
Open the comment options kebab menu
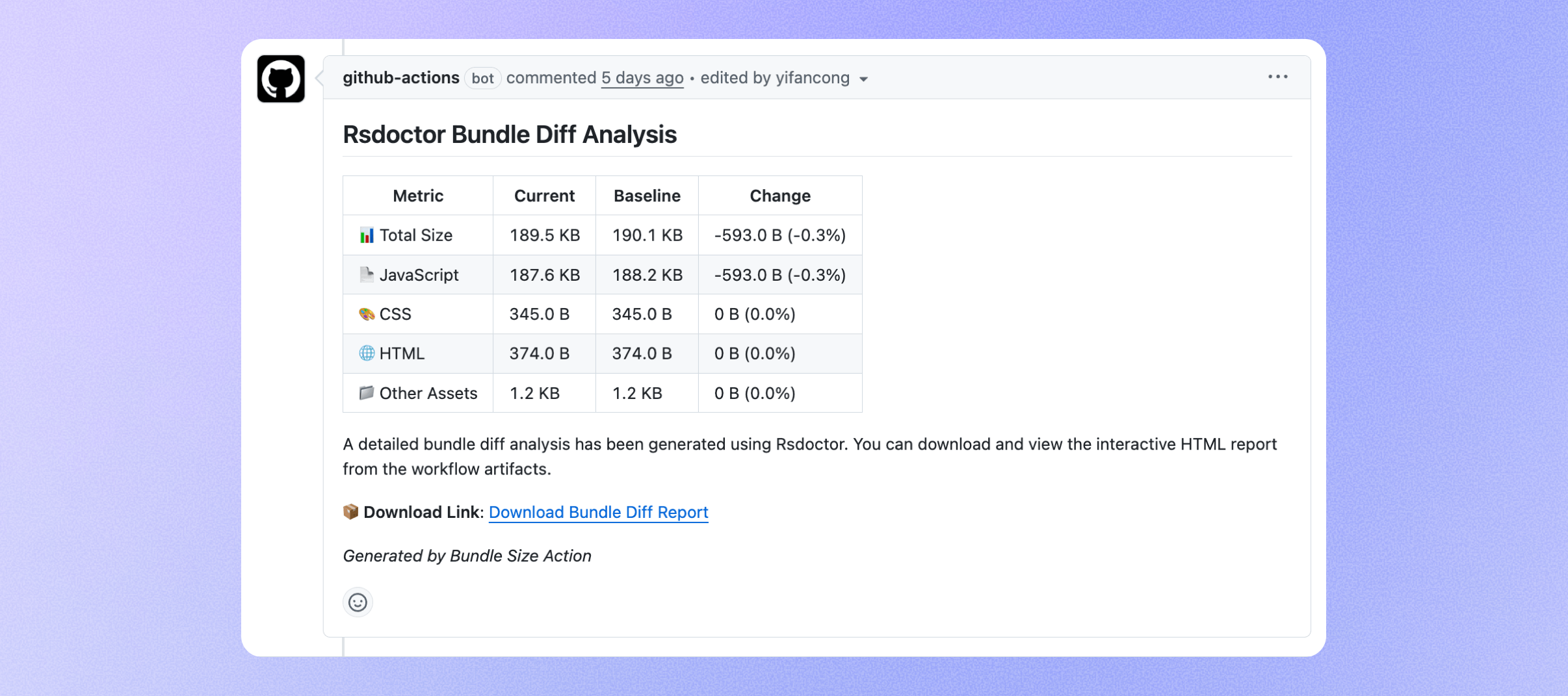1279,76
